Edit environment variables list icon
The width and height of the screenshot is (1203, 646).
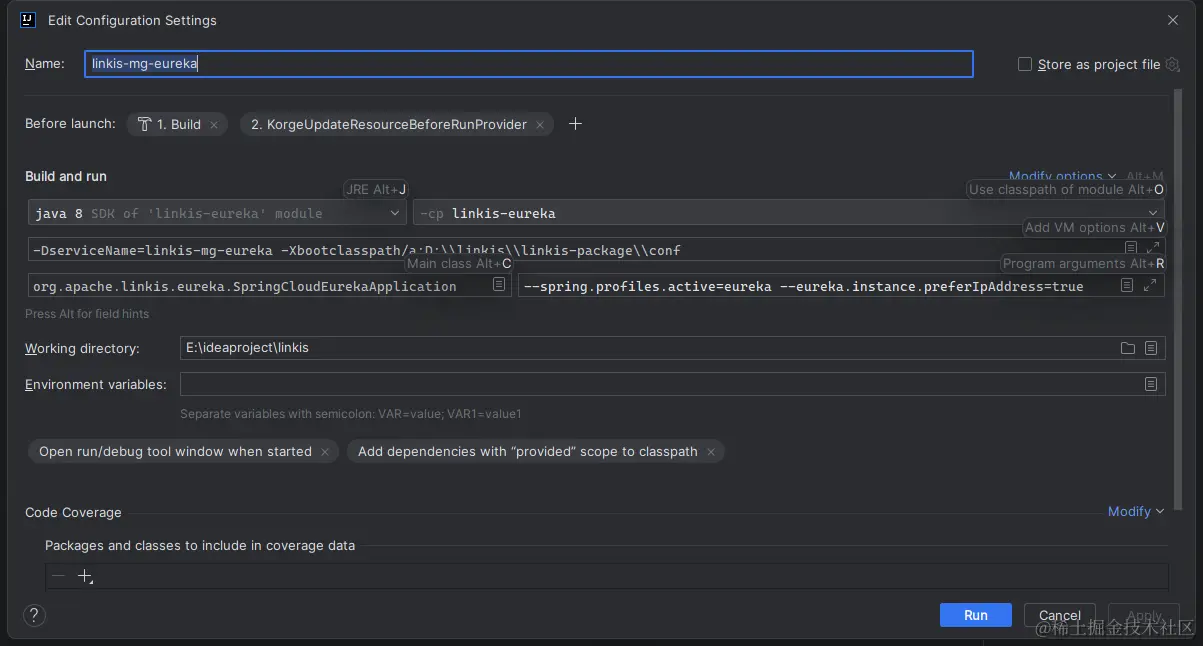pos(1151,384)
